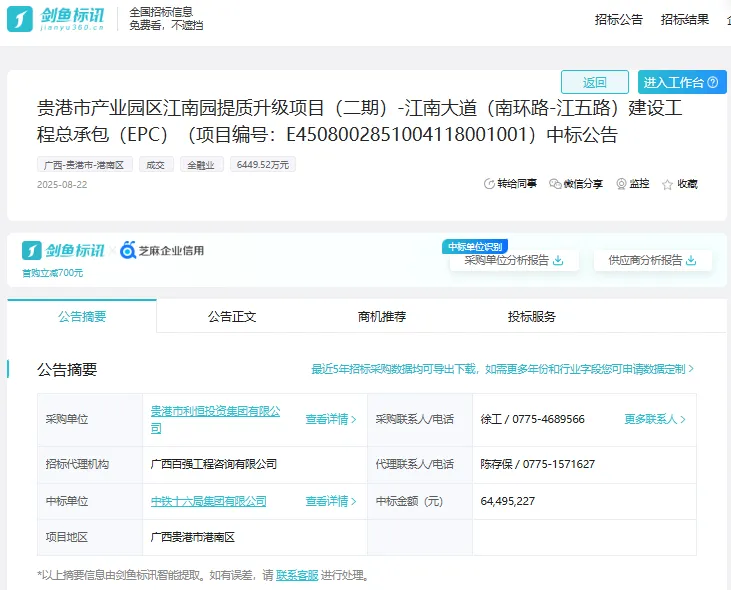
Task: Open 中铁十六局集团有限公司 company link
Action: point(208,501)
